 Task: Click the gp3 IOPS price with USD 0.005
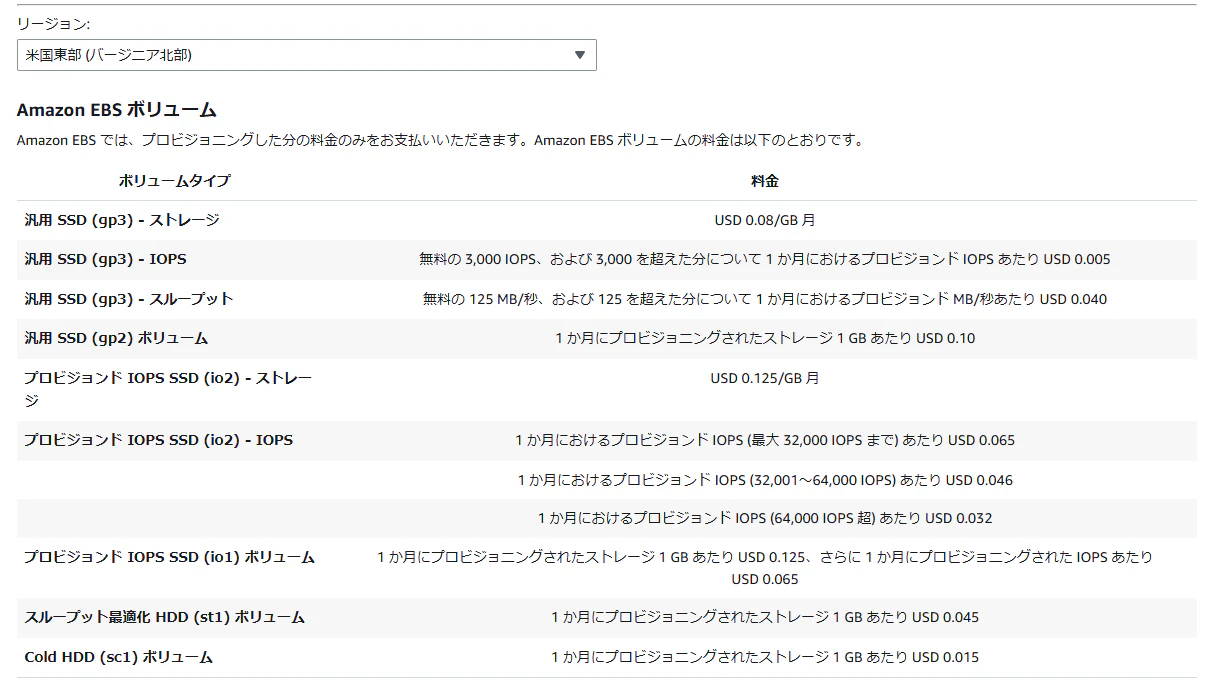[765, 259]
